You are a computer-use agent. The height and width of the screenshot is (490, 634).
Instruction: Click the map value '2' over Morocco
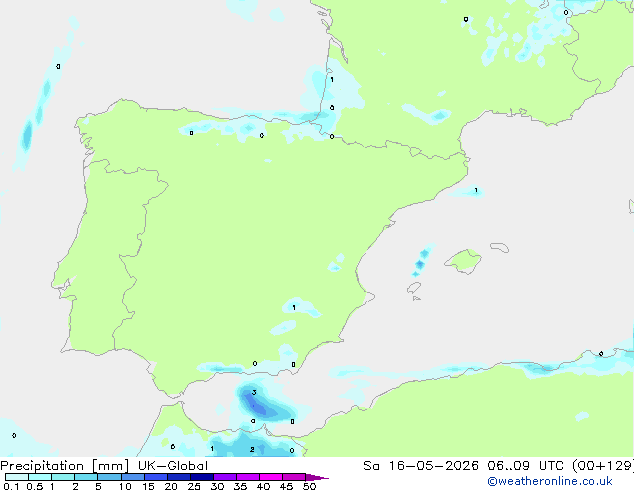pyautogui.click(x=252, y=449)
